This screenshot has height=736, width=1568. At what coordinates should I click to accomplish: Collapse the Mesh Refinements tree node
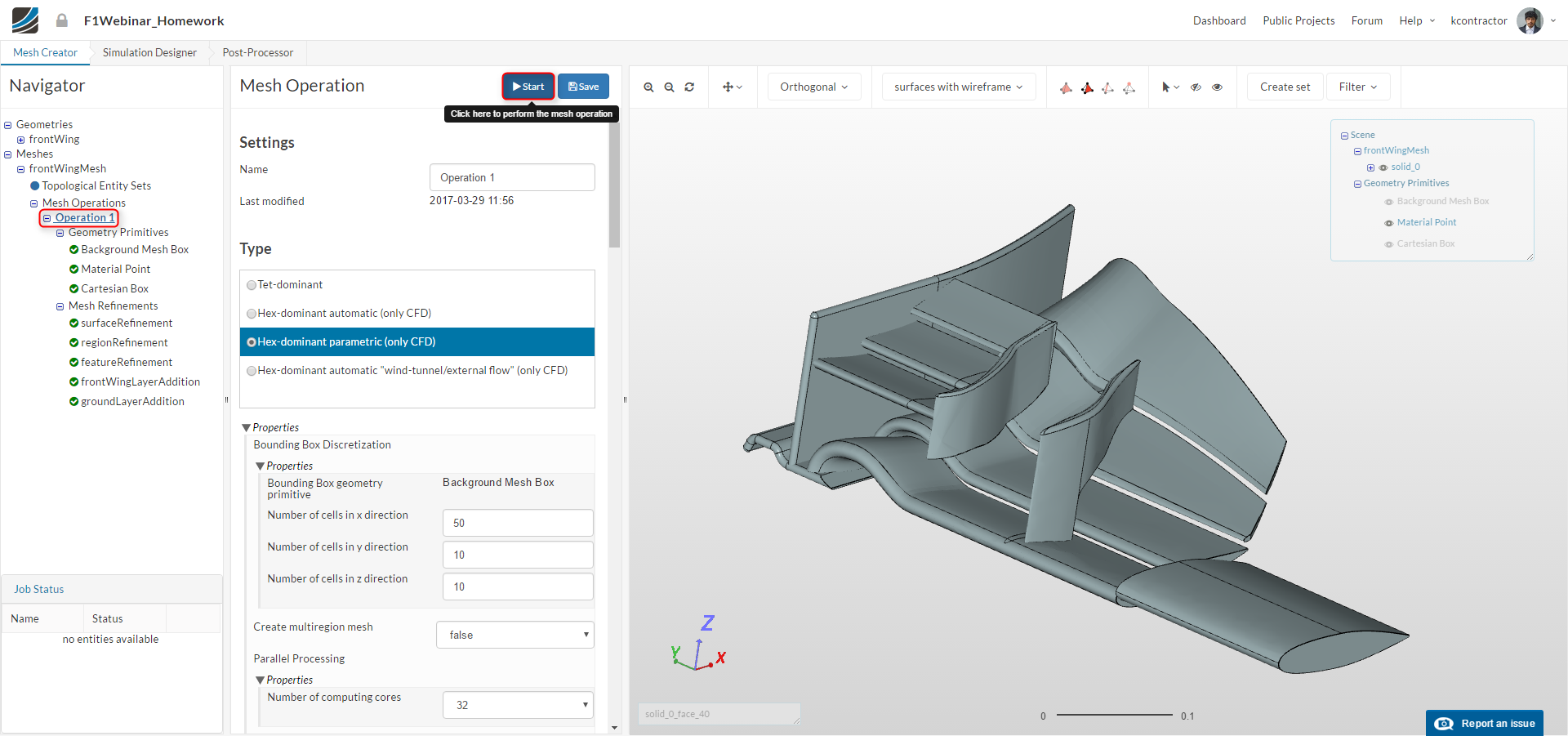pyautogui.click(x=60, y=307)
